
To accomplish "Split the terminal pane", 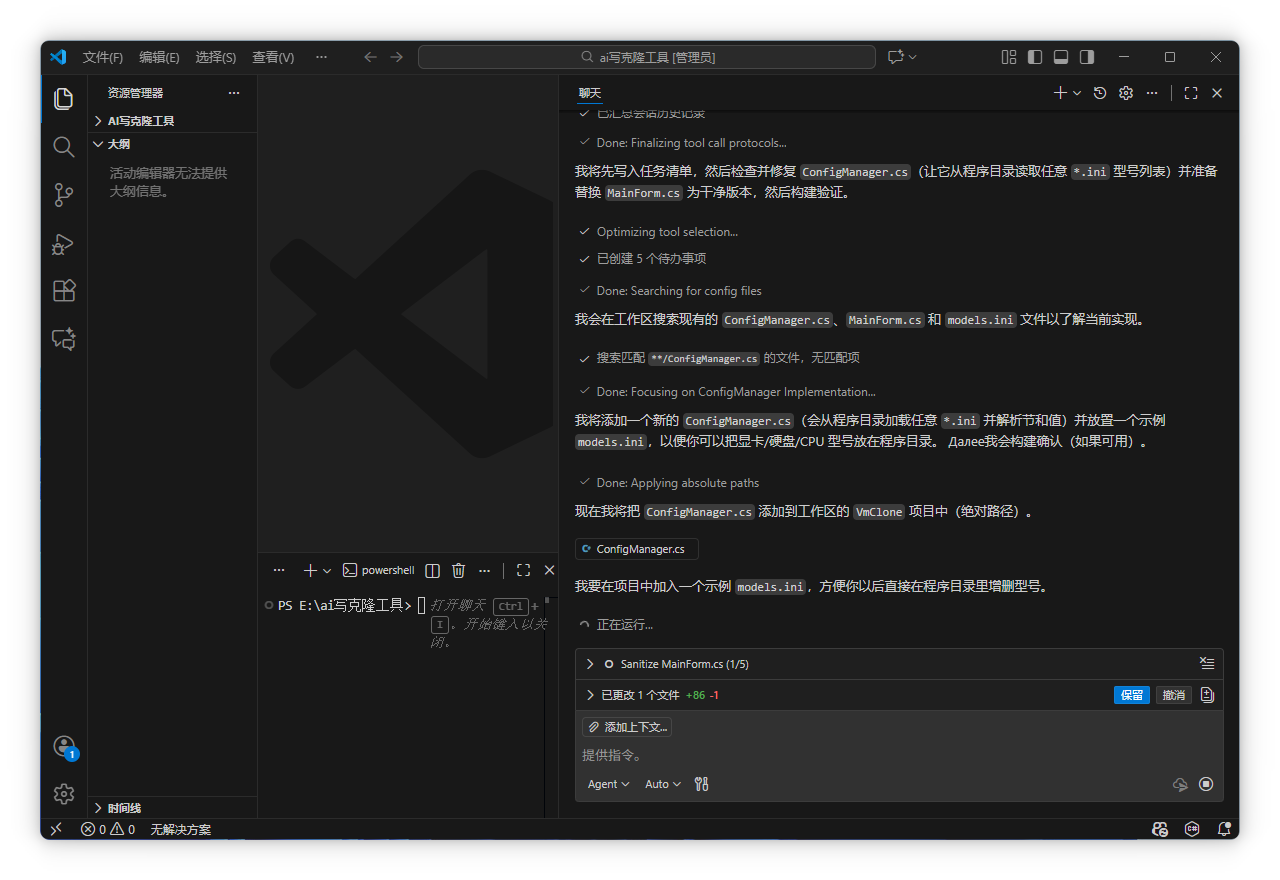I will 432,570.
